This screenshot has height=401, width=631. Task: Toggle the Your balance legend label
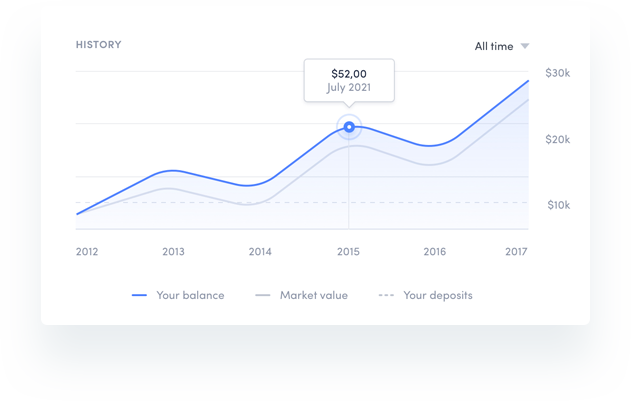pos(190,295)
